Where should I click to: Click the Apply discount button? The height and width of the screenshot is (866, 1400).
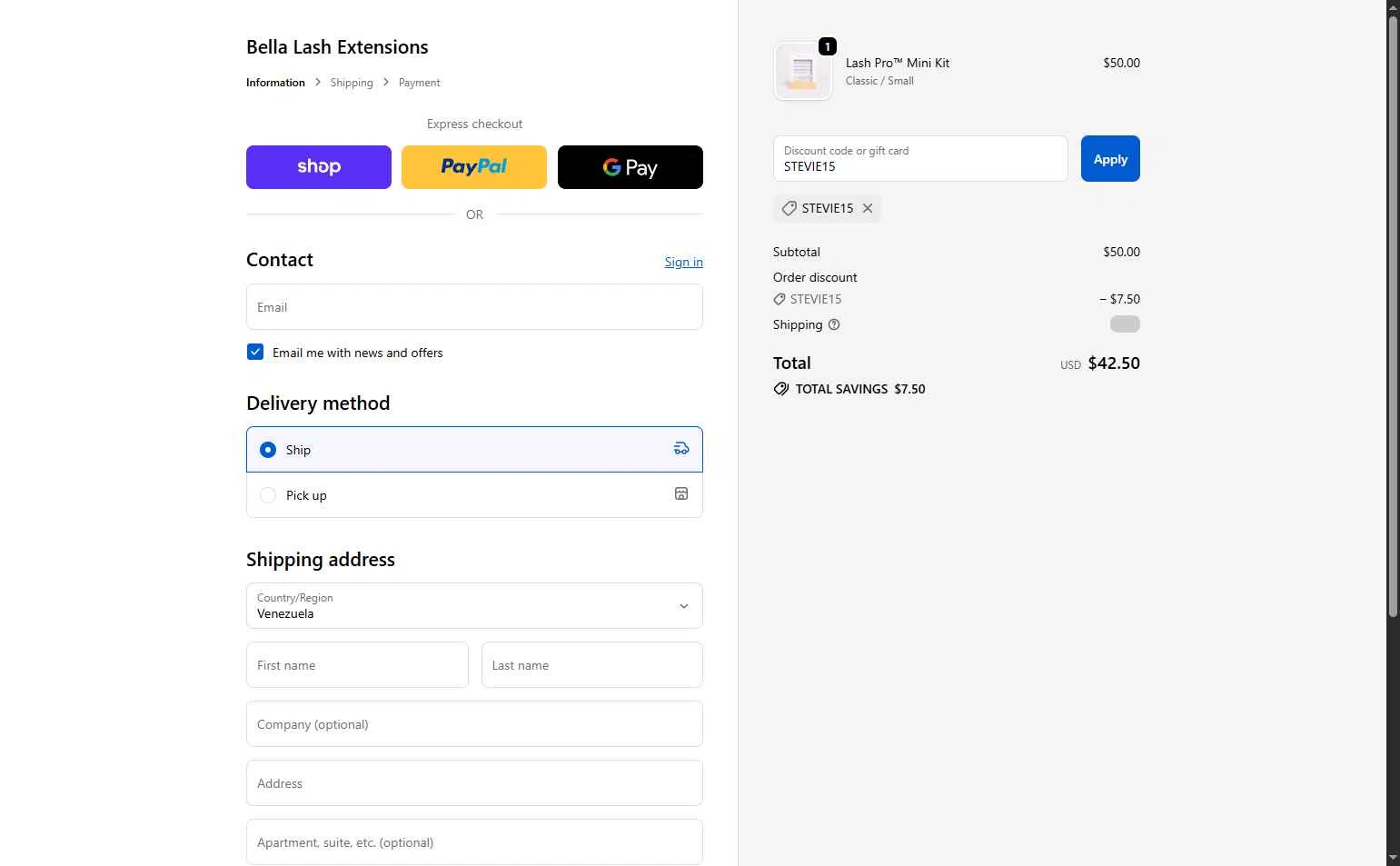click(x=1110, y=159)
